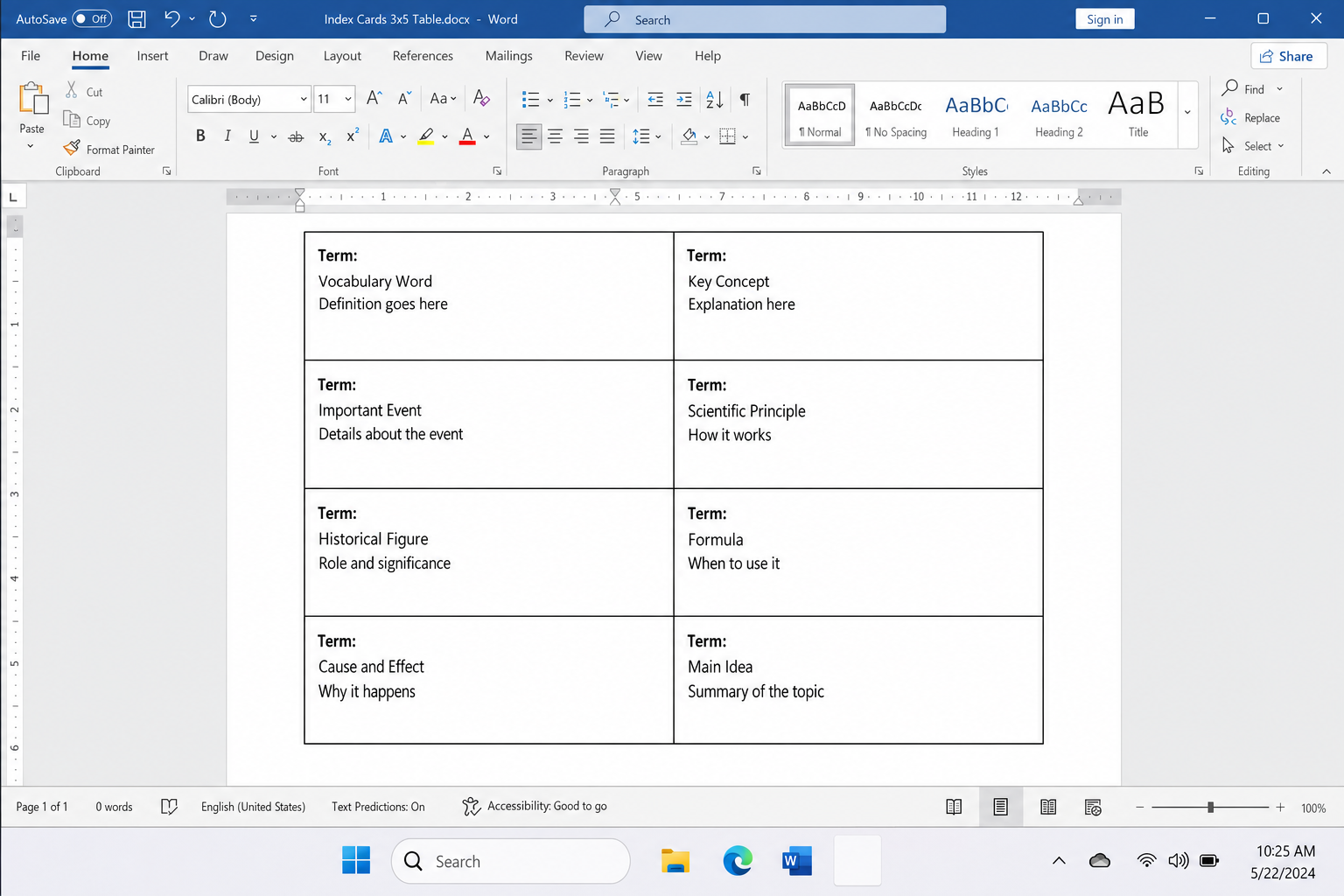Toggle AutoSave switch on
The image size is (1344, 896).
coord(92,18)
